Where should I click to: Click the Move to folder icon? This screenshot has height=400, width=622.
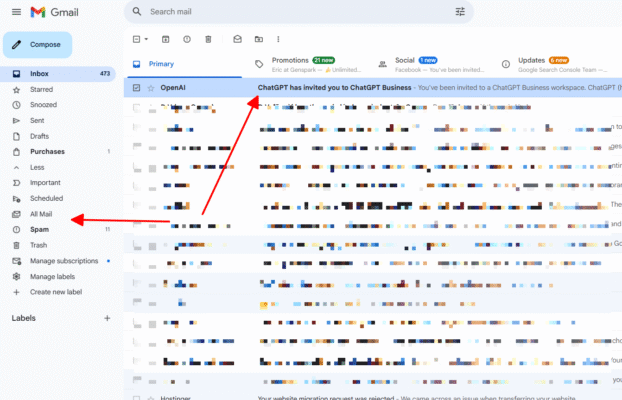259,39
